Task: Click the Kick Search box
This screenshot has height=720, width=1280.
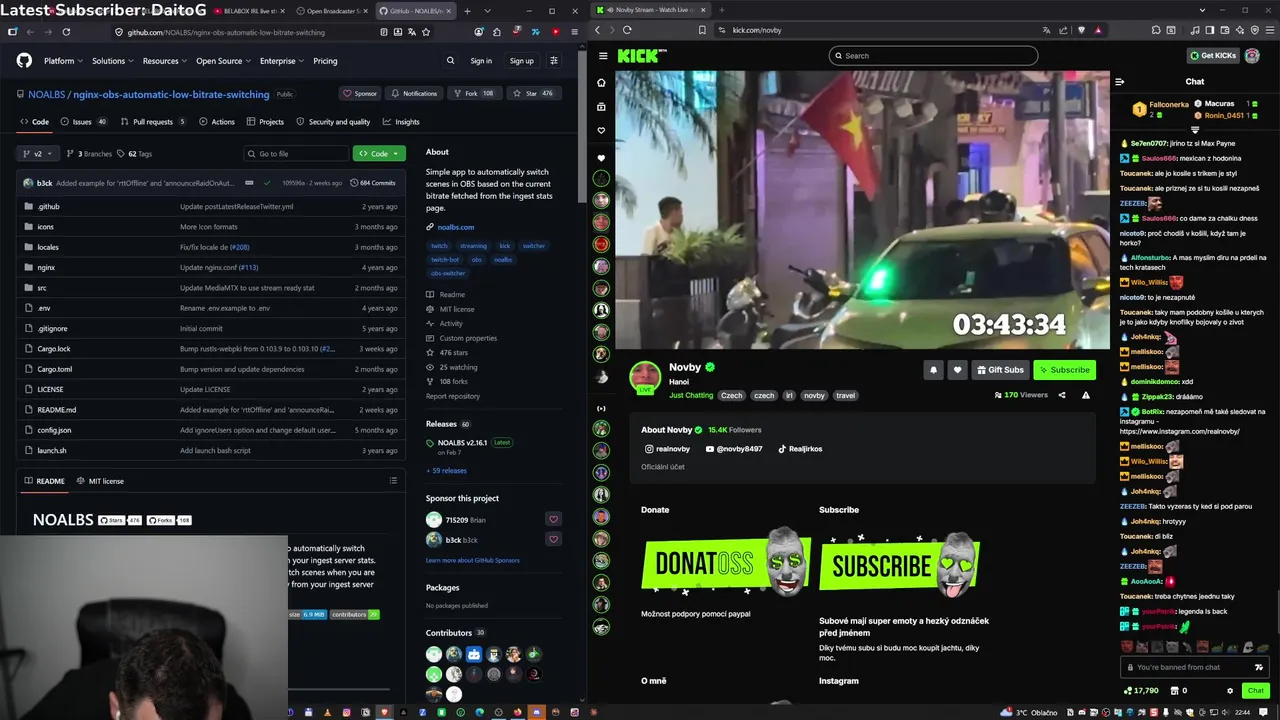Action: click(x=933, y=56)
